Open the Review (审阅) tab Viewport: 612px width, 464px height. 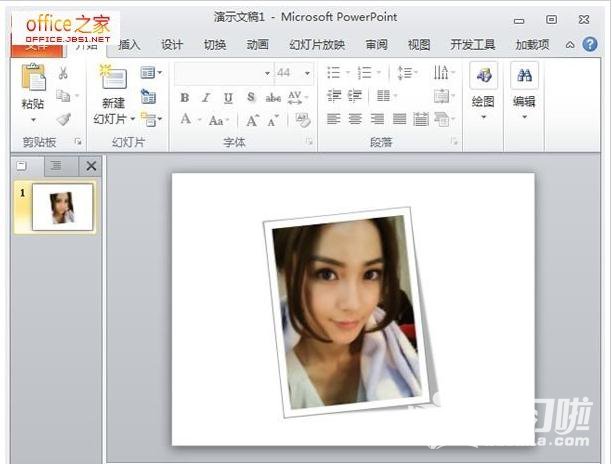point(376,45)
